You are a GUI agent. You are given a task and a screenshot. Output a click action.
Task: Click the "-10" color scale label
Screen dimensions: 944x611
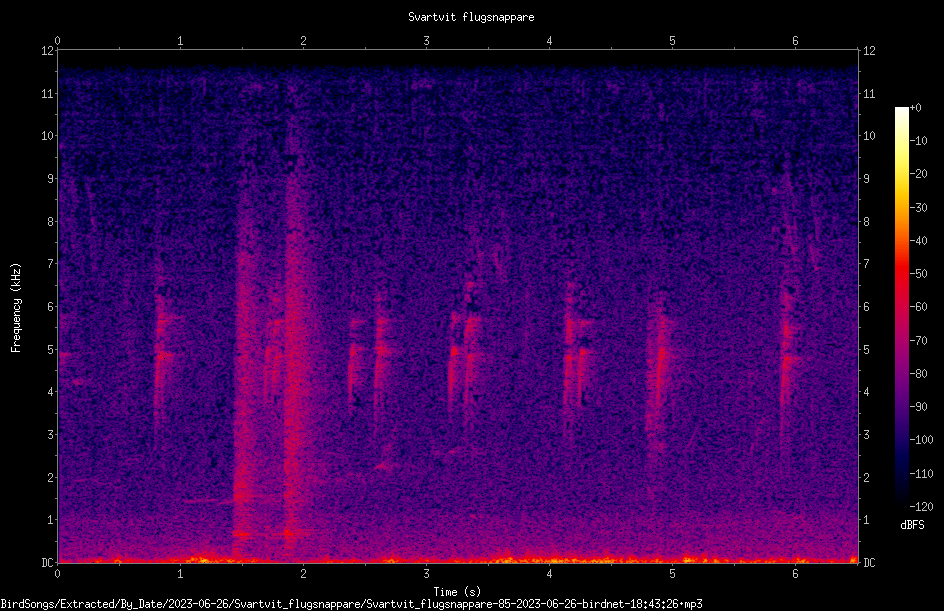pyautogui.click(x=918, y=141)
